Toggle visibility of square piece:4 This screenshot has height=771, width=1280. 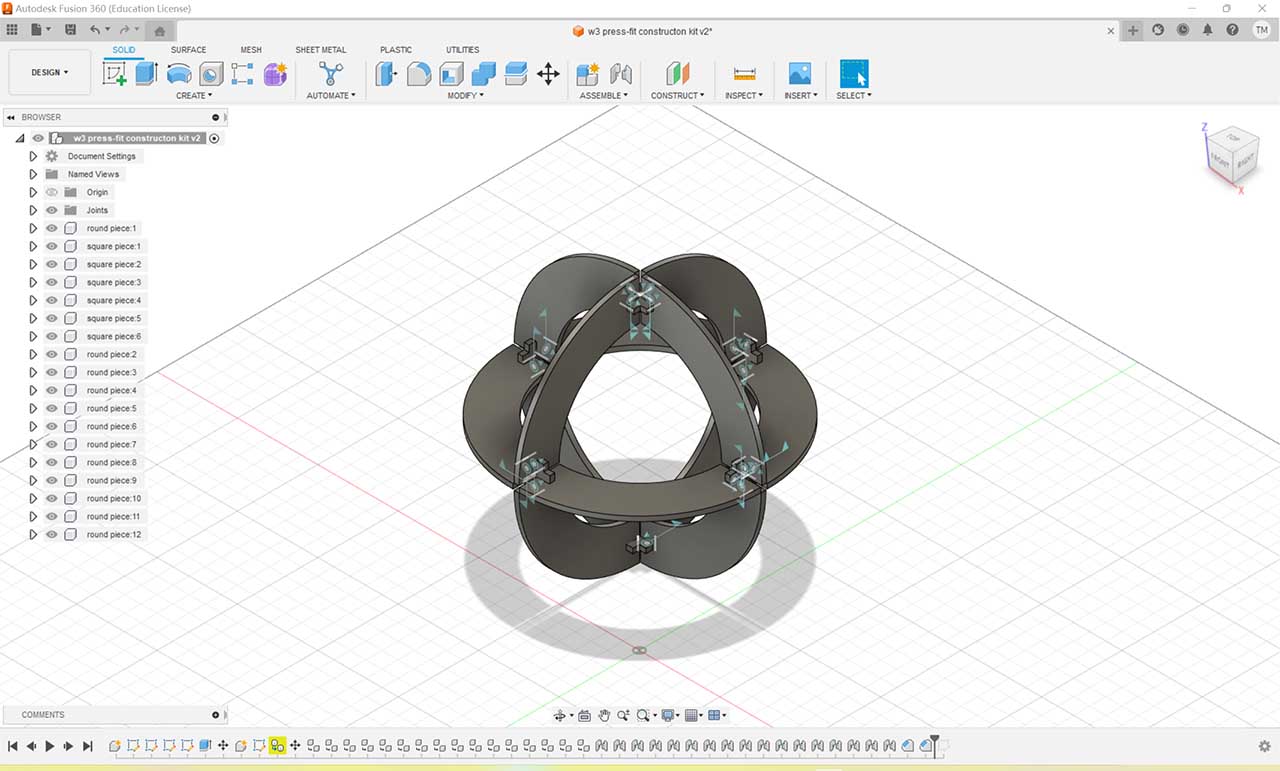pyautogui.click(x=52, y=300)
